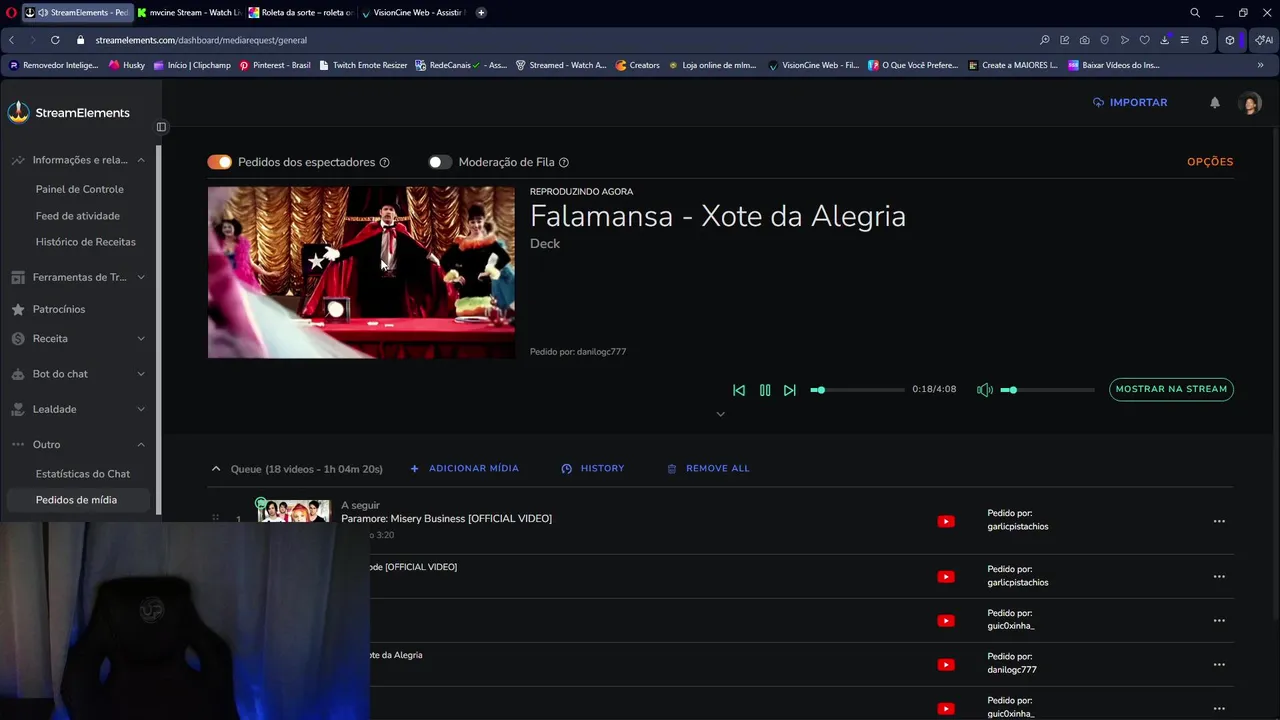Screen dimensions: 1280x720
Task: Collapse the Queue list chevron
Action: click(x=215, y=468)
